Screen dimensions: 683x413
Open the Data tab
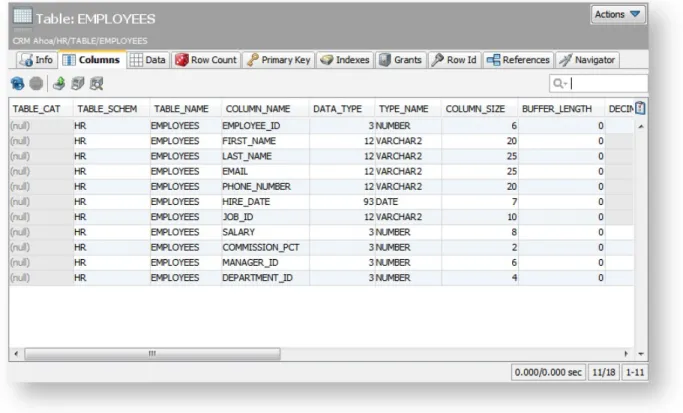point(149,60)
